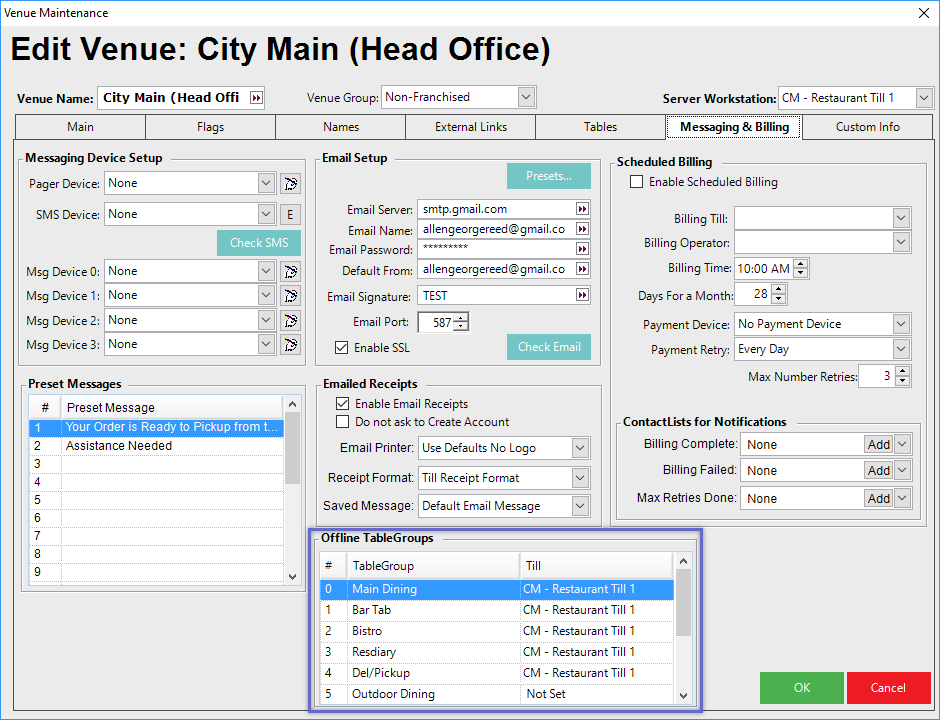Enable Scheduled Billing checkbox

(x=636, y=182)
